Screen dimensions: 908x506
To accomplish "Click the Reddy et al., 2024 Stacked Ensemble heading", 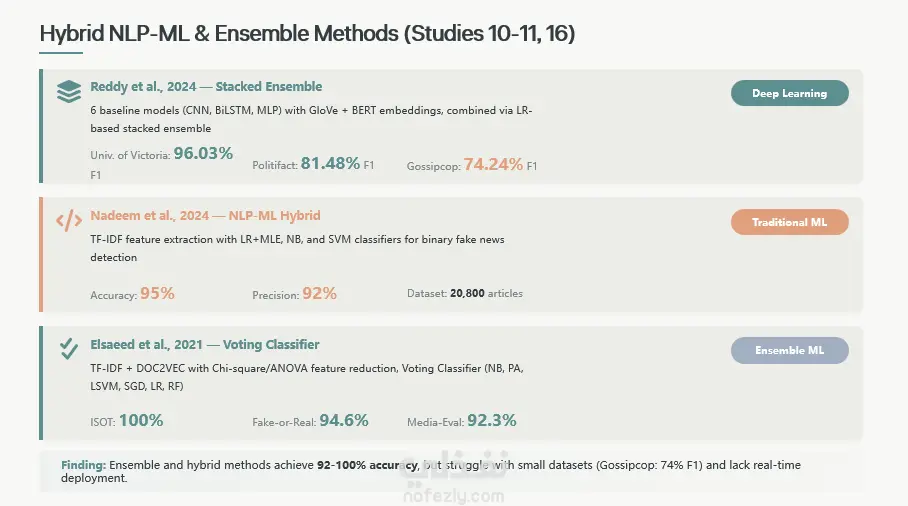I will [x=206, y=87].
